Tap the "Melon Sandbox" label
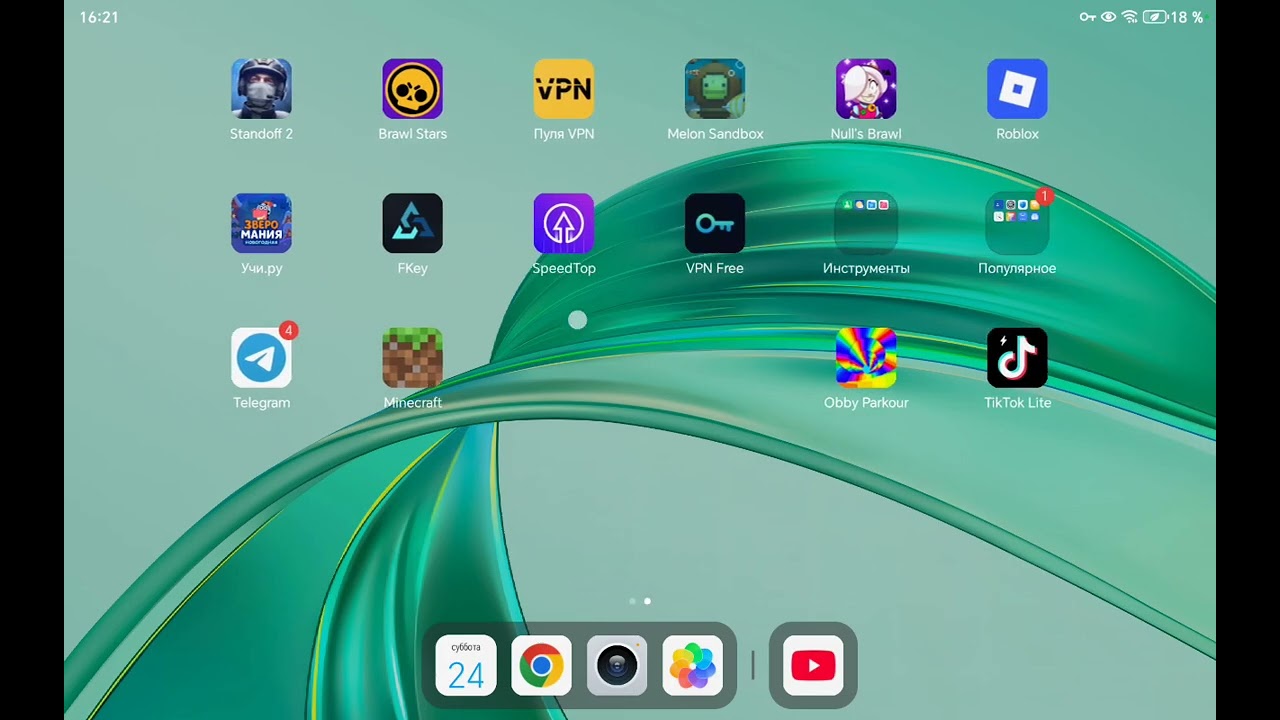The width and height of the screenshot is (1280, 720). click(715, 134)
